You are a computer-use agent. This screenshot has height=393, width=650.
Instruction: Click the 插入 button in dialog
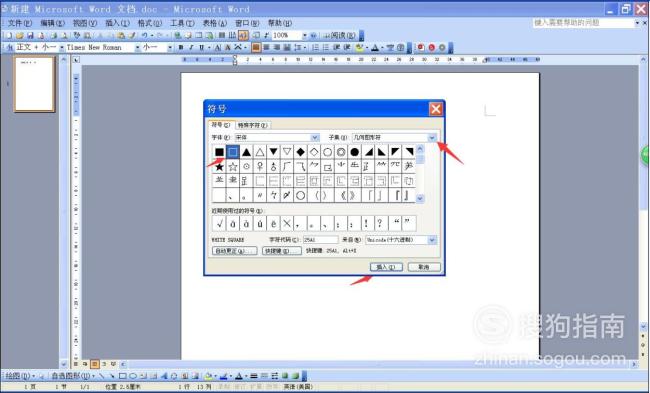[x=386, y=267]
